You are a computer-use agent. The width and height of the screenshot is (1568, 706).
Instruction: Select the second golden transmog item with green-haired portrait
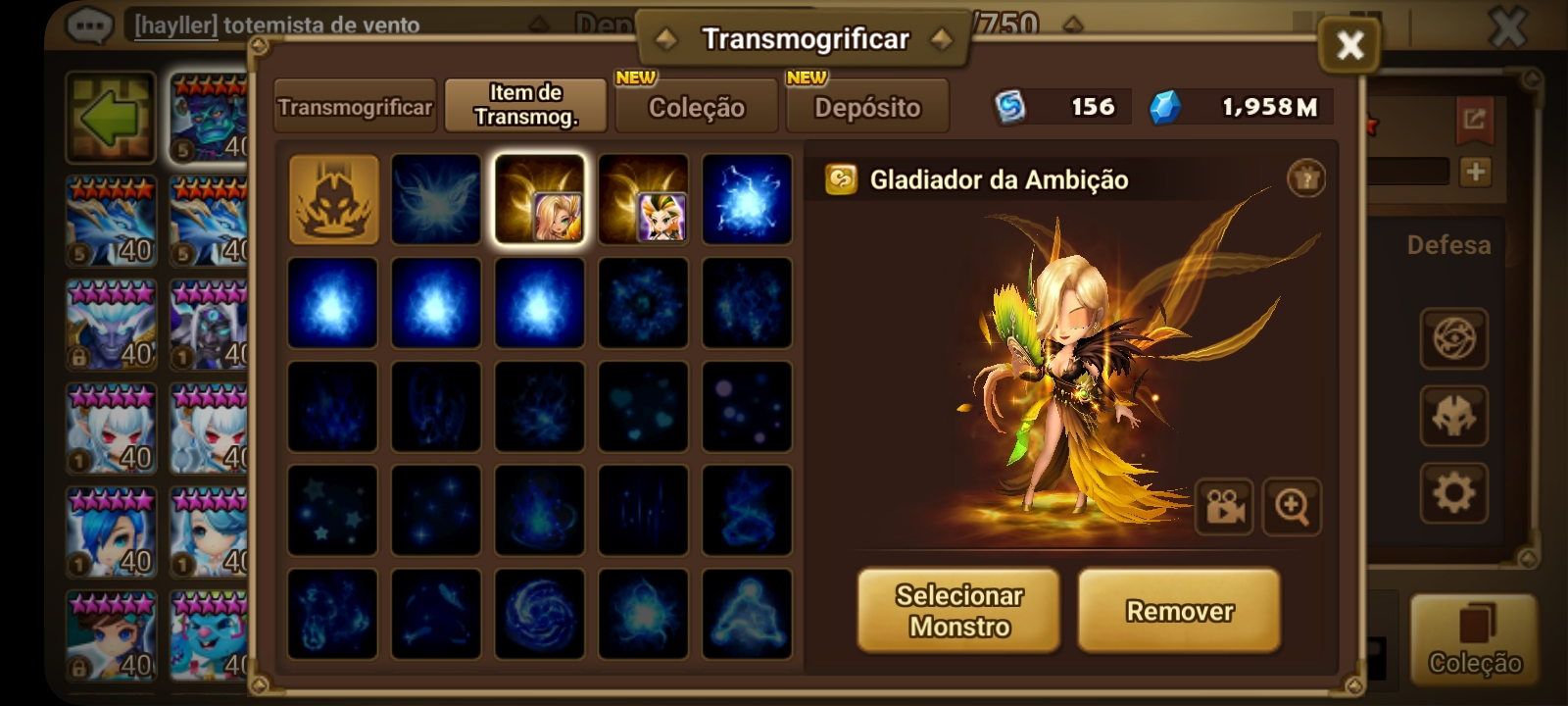[x=643, y=199]
